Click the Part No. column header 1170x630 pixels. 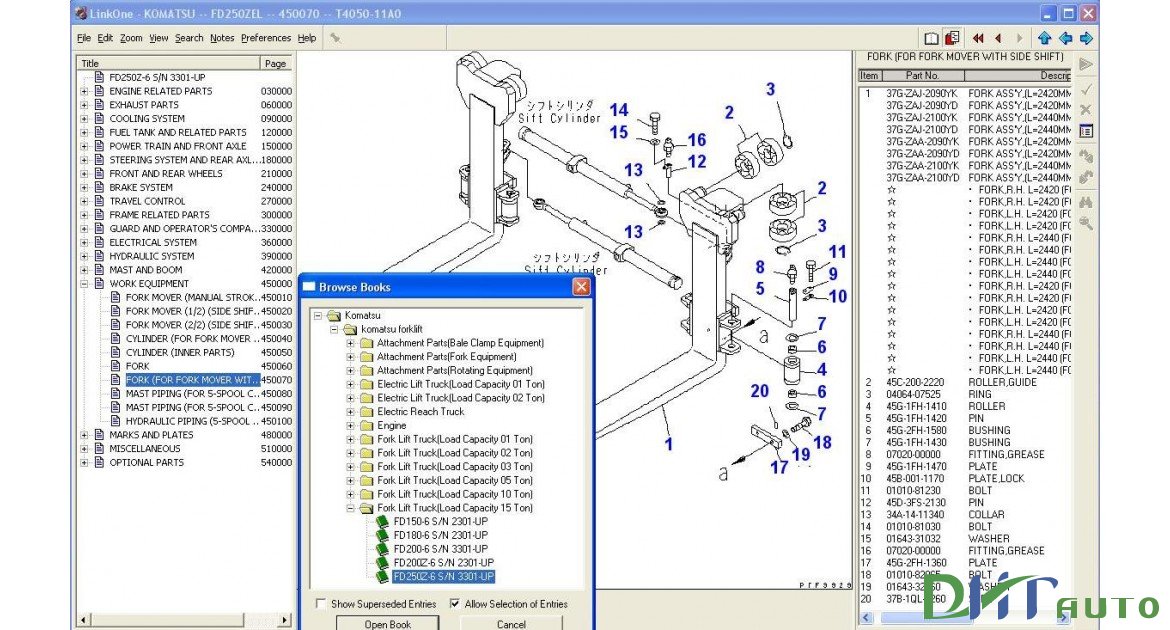tap(922, 75)
